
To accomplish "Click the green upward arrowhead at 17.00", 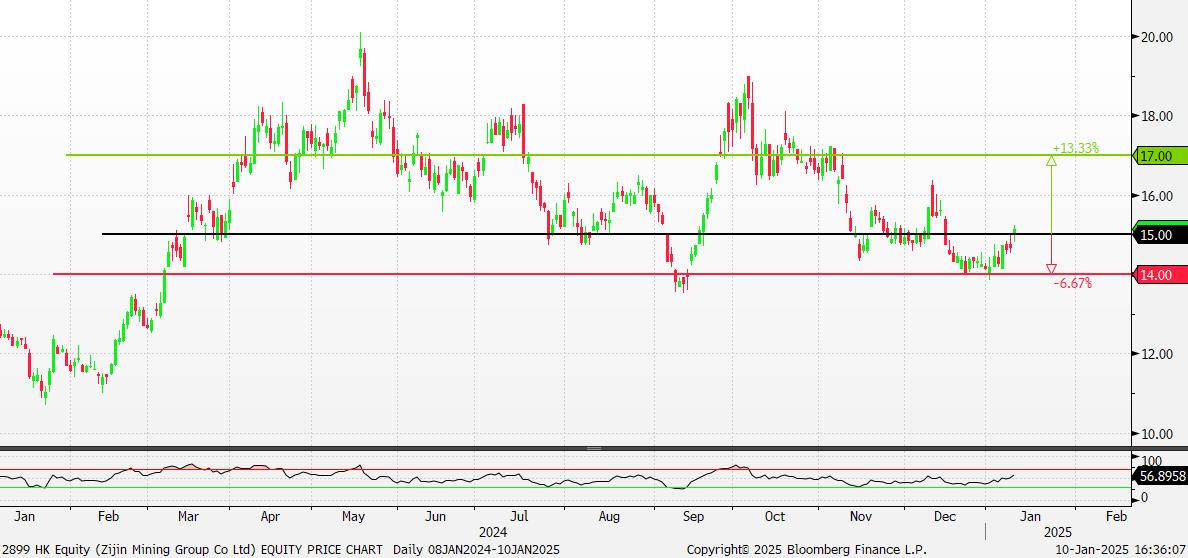I will coord(1051,160).
